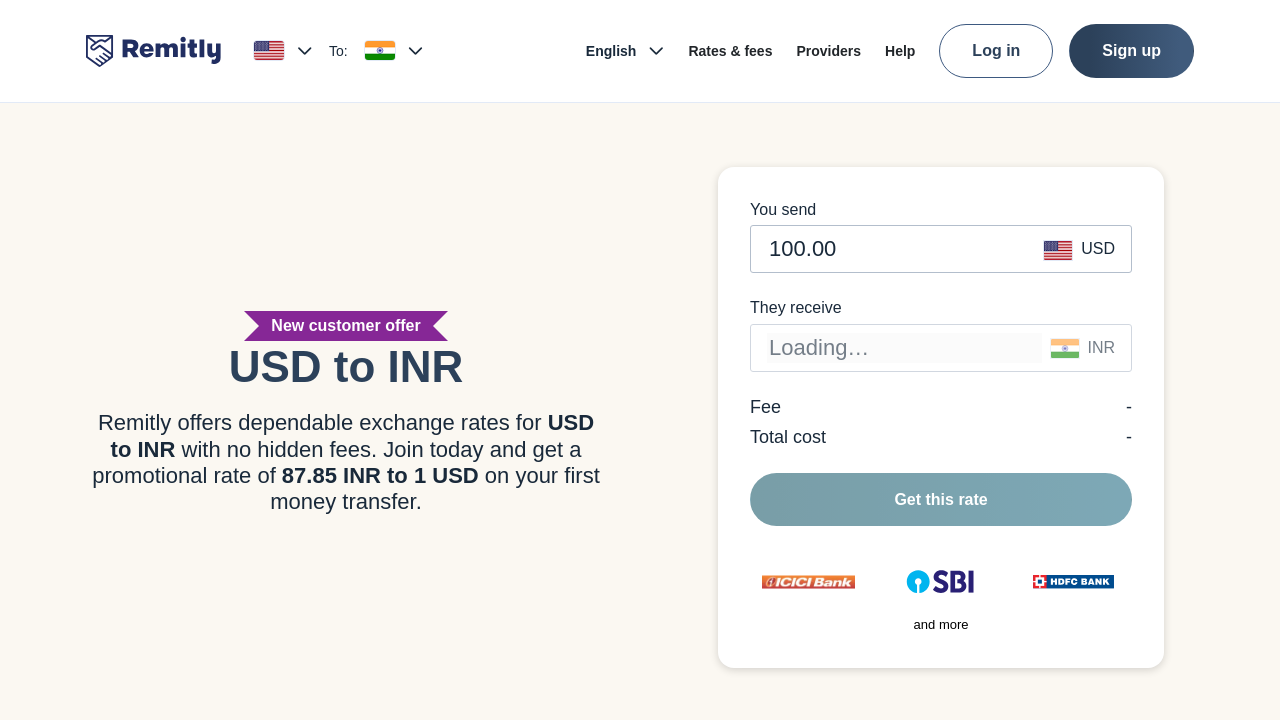Click the New customer offer banner

[346, 326]
